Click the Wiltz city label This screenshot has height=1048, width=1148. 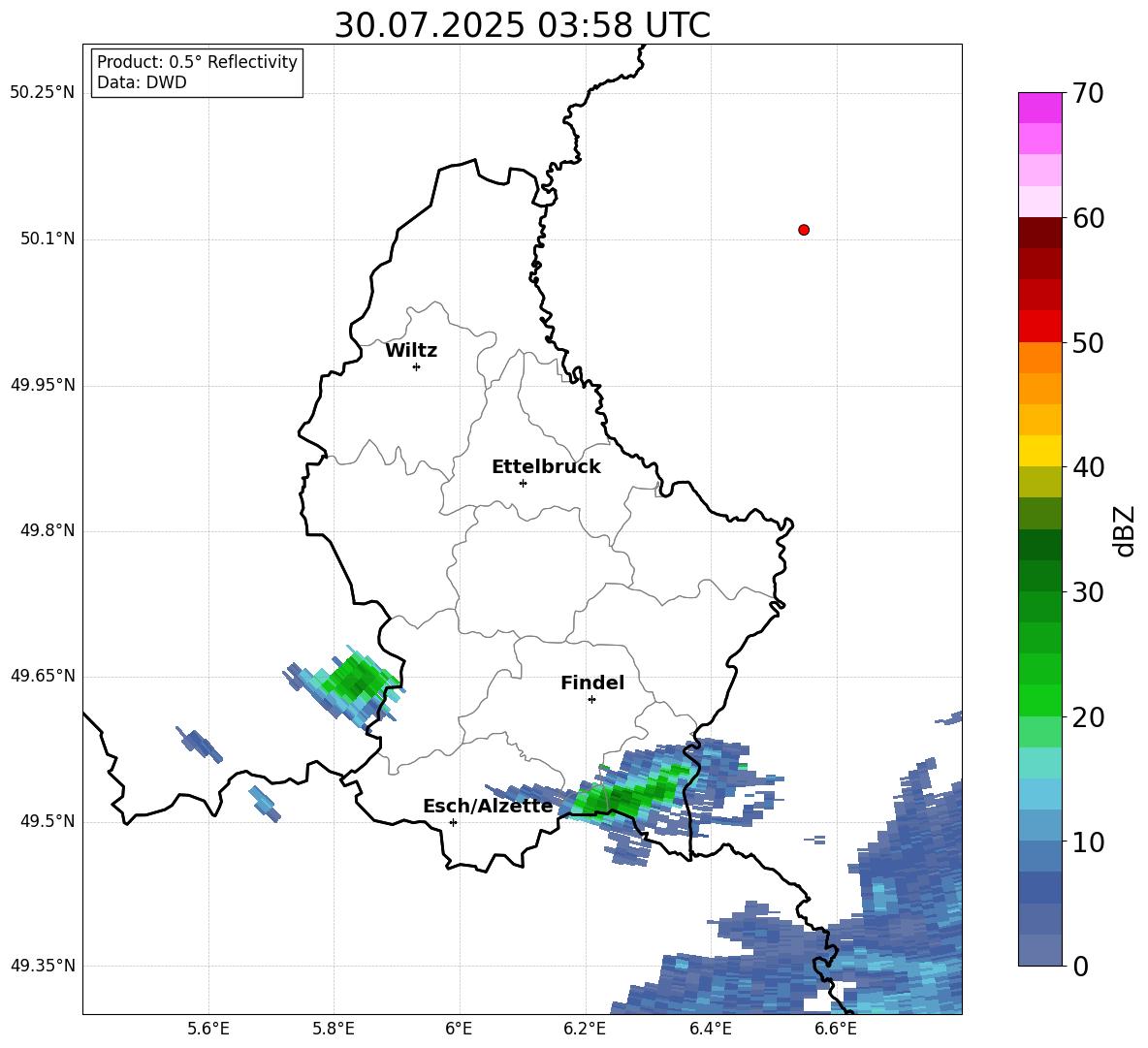coord(411,351)
